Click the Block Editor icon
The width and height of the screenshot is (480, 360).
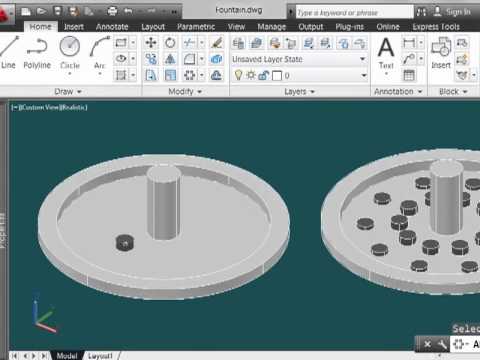click(x=462, y=59)
